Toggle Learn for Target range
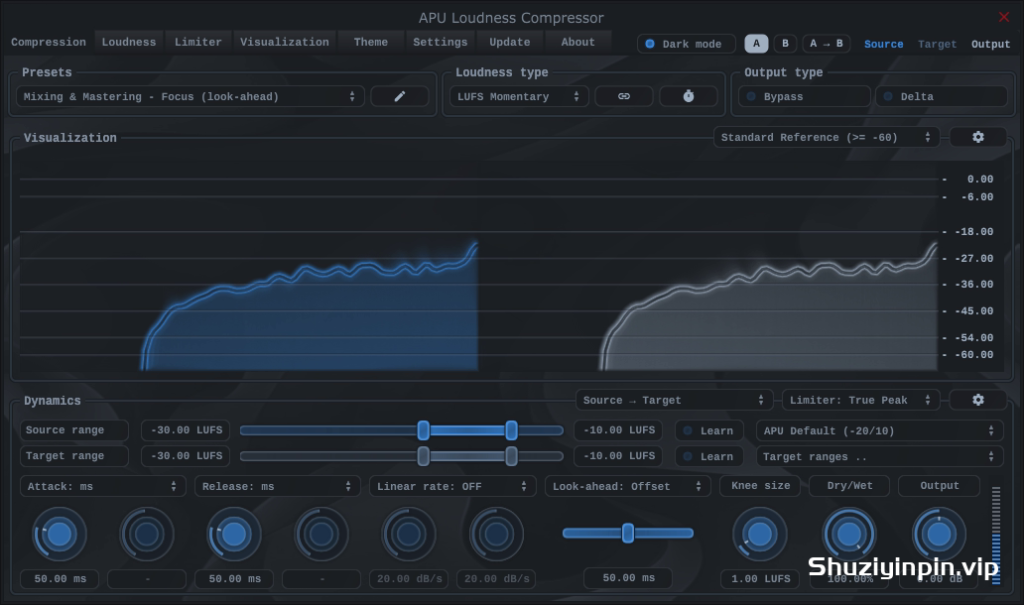Screen dimensions: 1024x605 click(709, 457)
